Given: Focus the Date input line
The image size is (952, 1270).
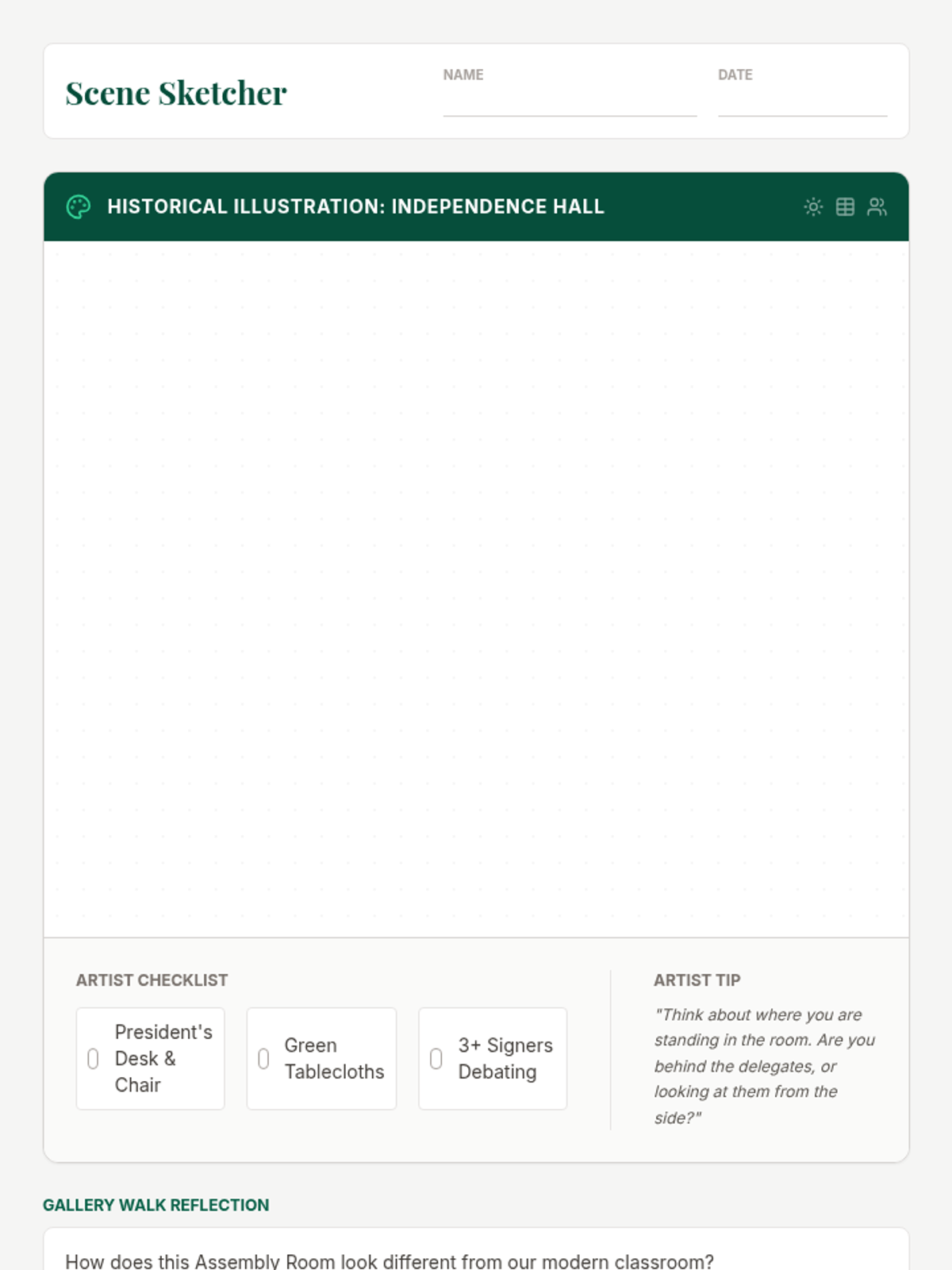Looking at the screenshot, I should pyautogui.click(x=802, y=102).
